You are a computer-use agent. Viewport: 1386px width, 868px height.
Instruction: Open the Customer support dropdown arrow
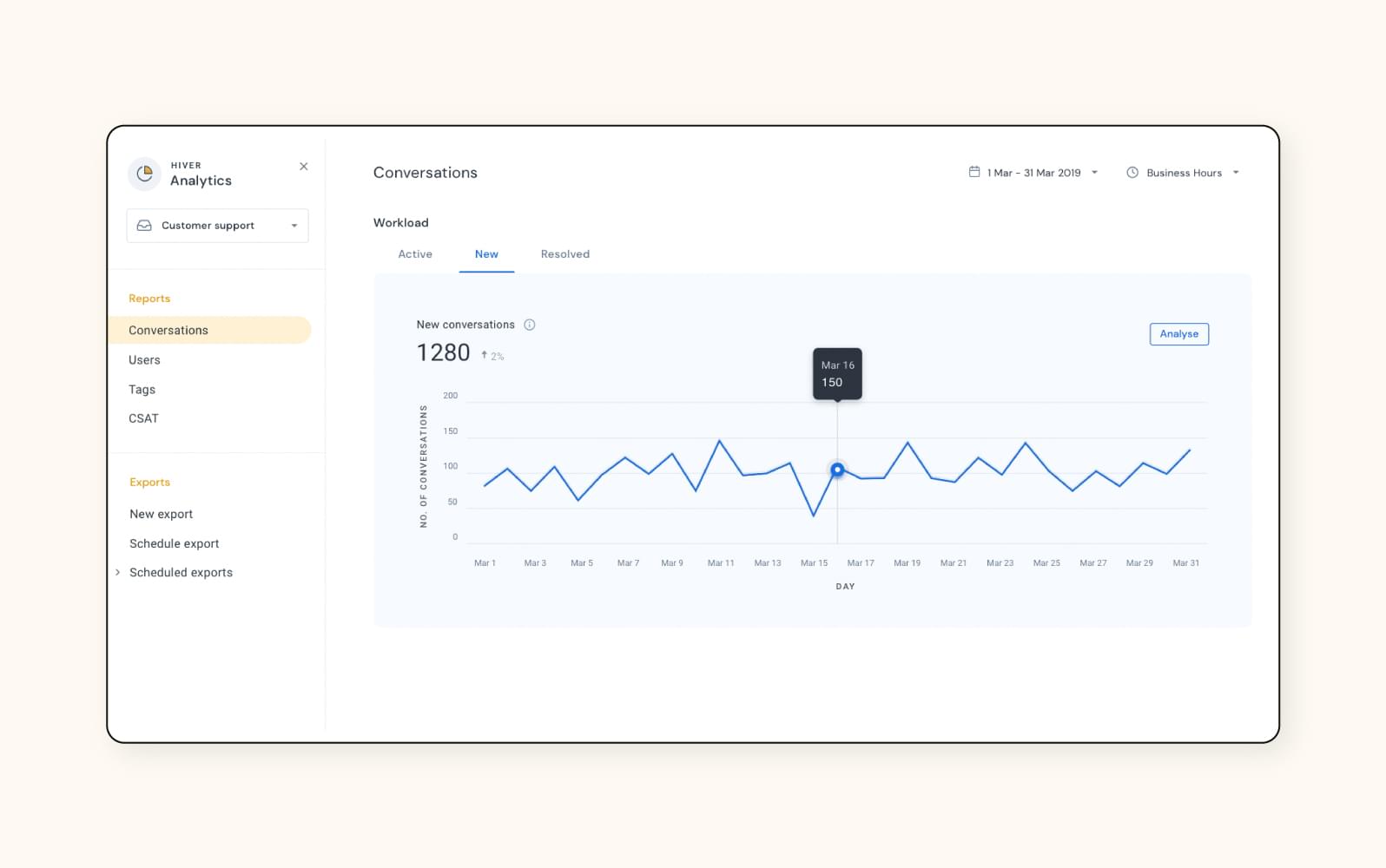[294, 226]
